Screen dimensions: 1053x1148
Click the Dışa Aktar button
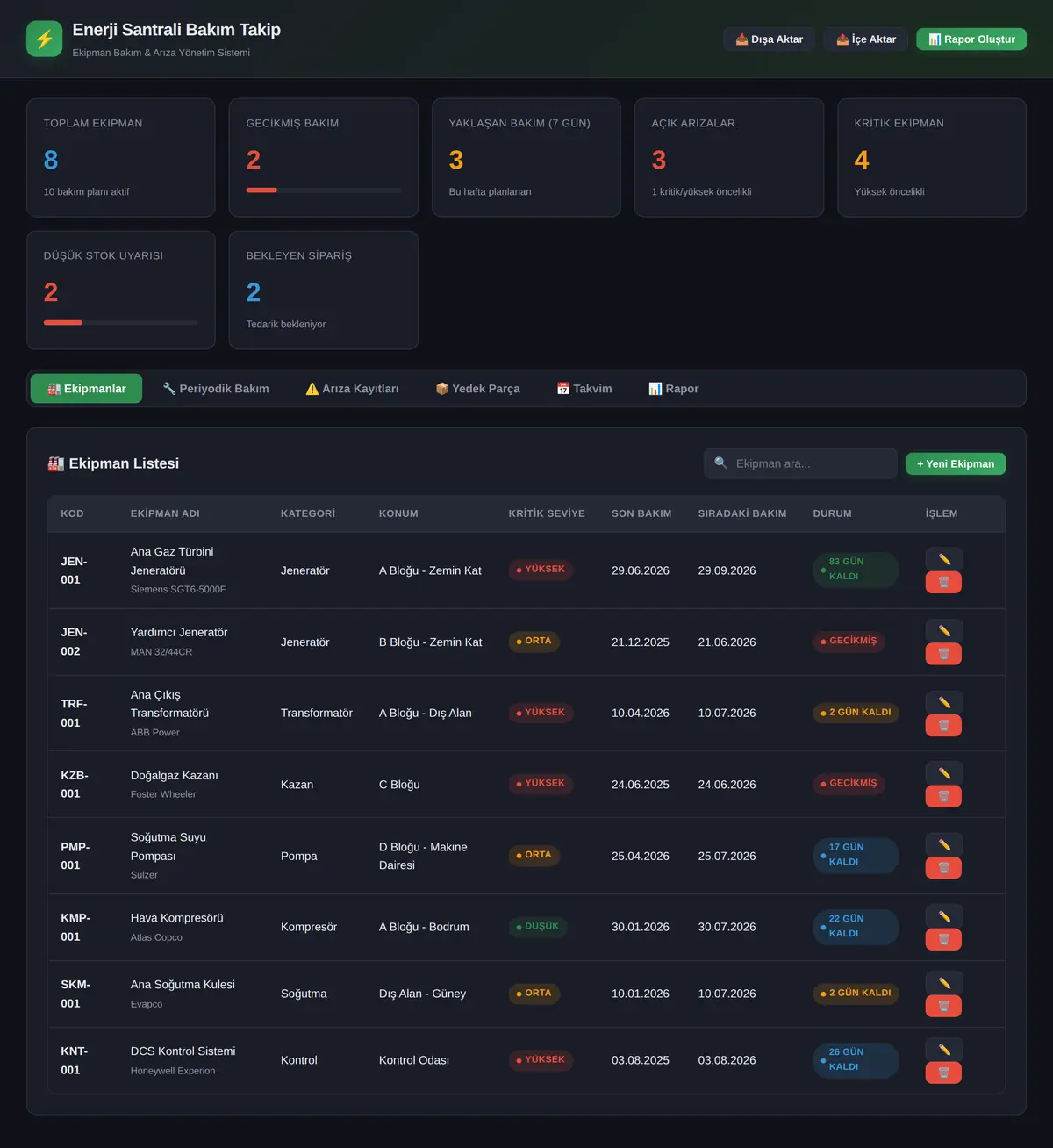[770, 39]
